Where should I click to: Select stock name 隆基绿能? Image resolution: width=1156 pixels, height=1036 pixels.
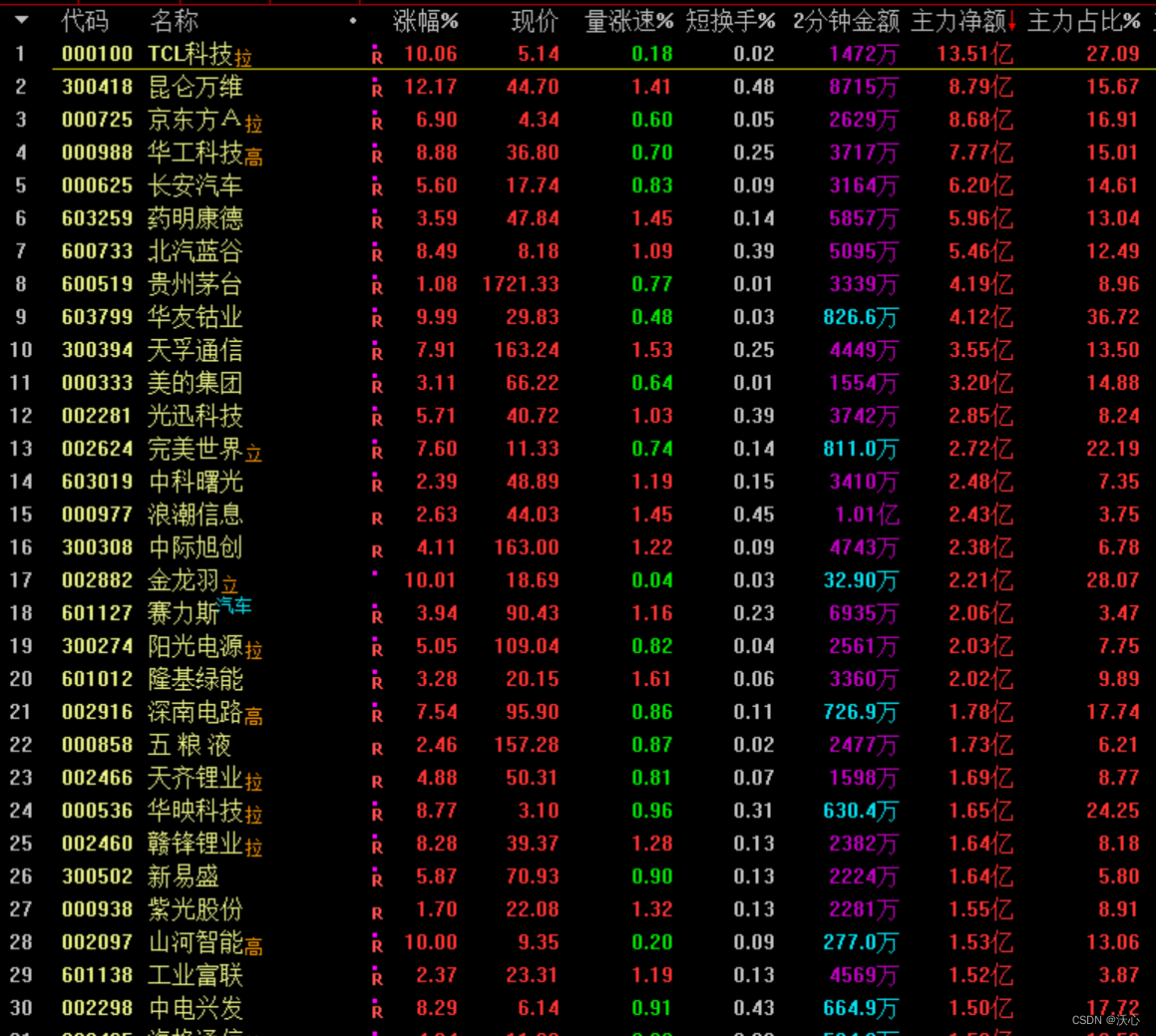tap(195, 679)
